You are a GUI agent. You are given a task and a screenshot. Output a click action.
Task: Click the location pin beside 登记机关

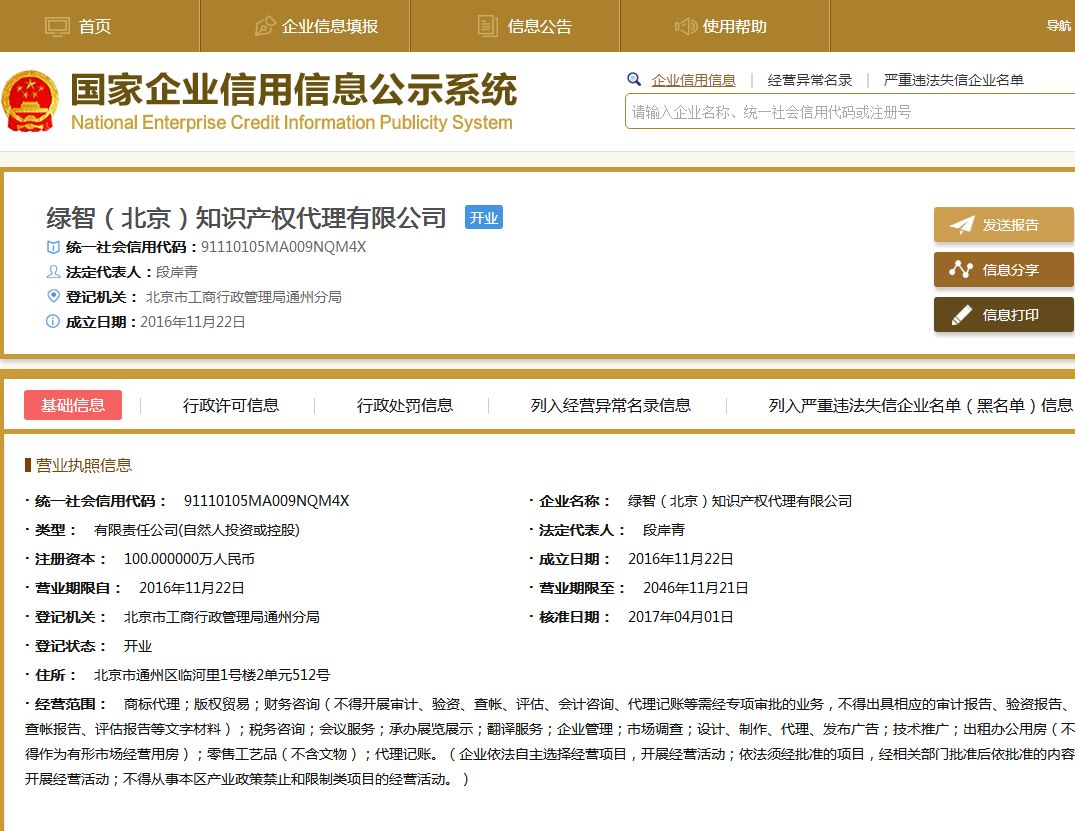tap(53, 296)
